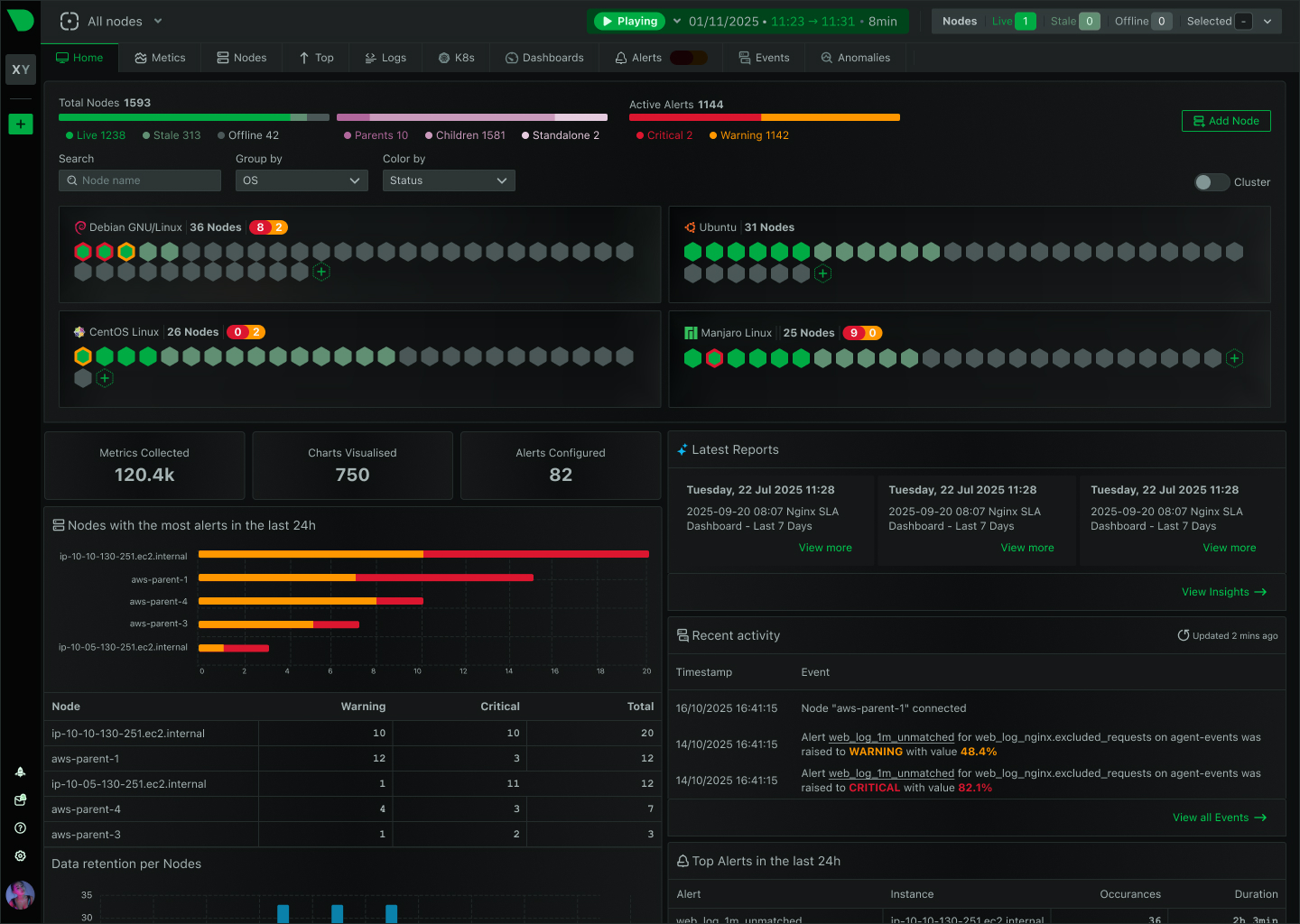
Task: Toggle the Cluster switch
Action: [x=1211, y=182]
